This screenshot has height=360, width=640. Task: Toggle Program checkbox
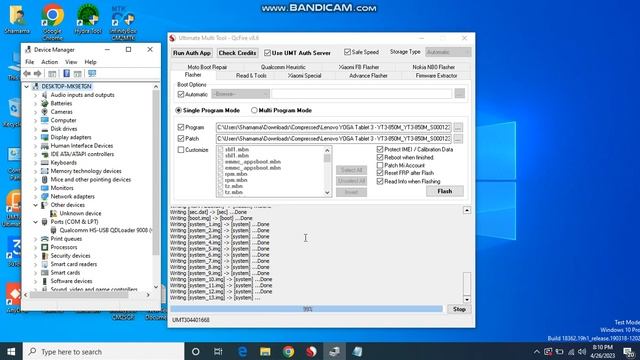click(181, 127)
